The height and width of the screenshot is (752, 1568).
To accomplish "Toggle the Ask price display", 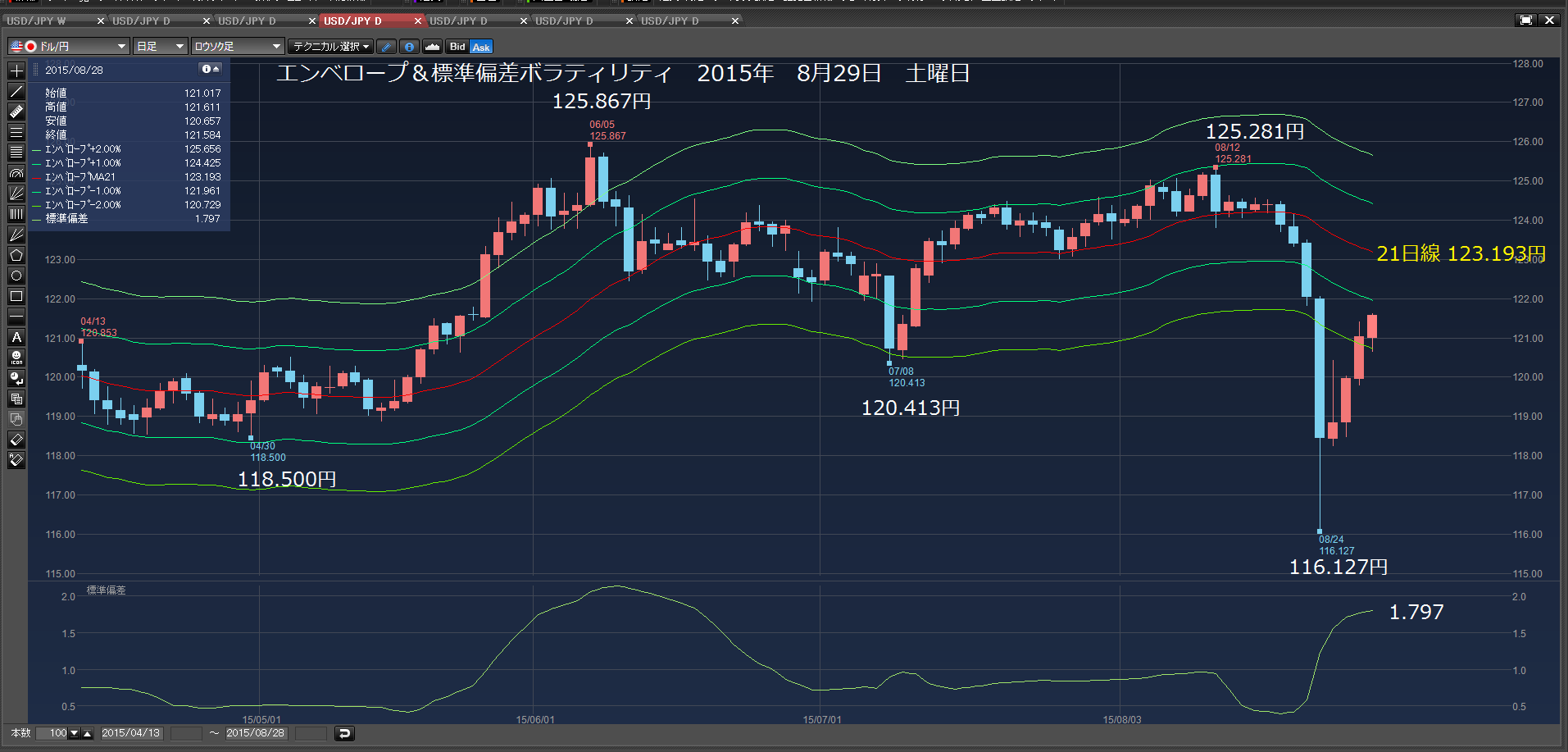I will pyautogui.click(x=481, y=47).
